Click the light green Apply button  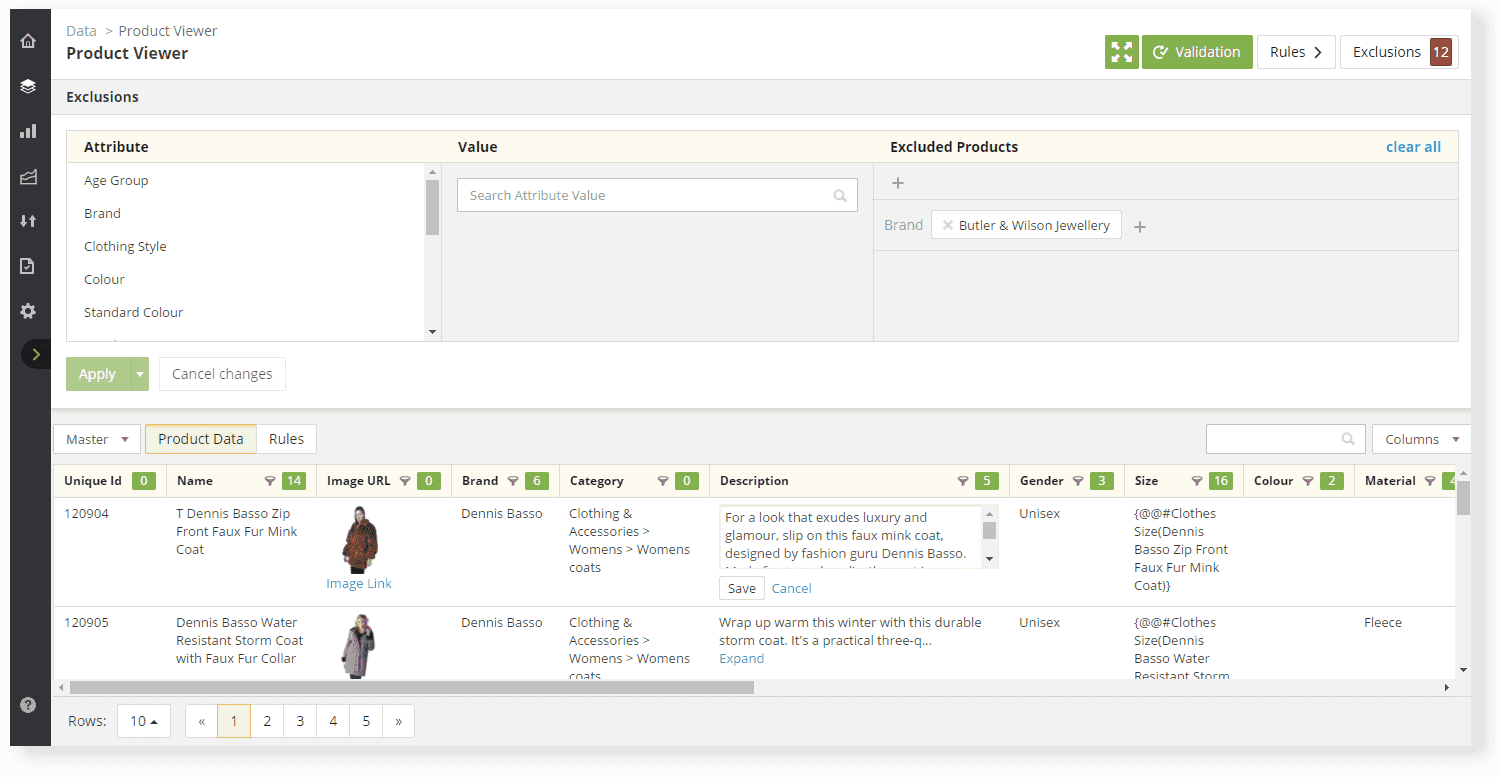pyautogui.click(x=98, y=374)
